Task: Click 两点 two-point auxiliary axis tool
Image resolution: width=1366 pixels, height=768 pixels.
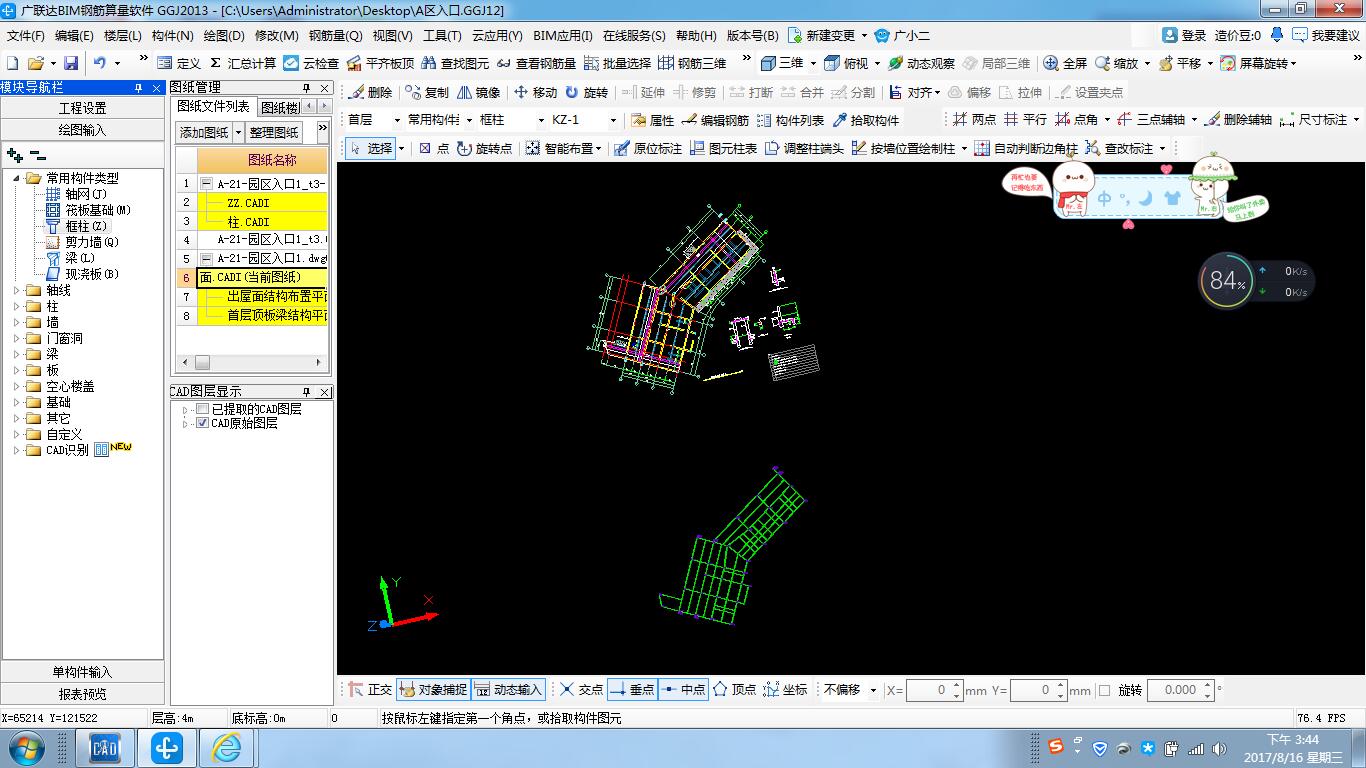Action: point(973,120)
